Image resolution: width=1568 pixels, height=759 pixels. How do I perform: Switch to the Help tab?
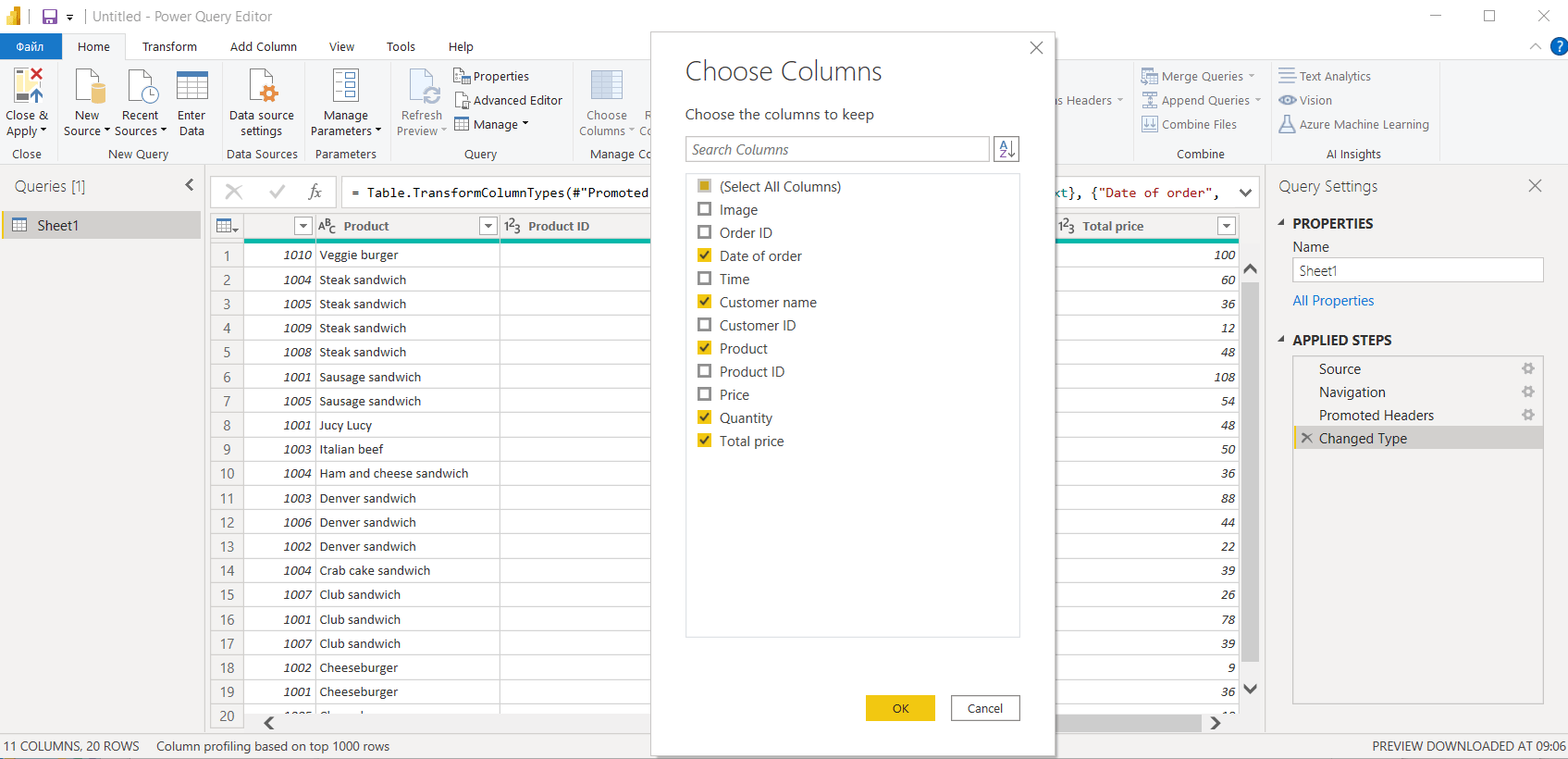pyautogui.click(x=461, y=46)
